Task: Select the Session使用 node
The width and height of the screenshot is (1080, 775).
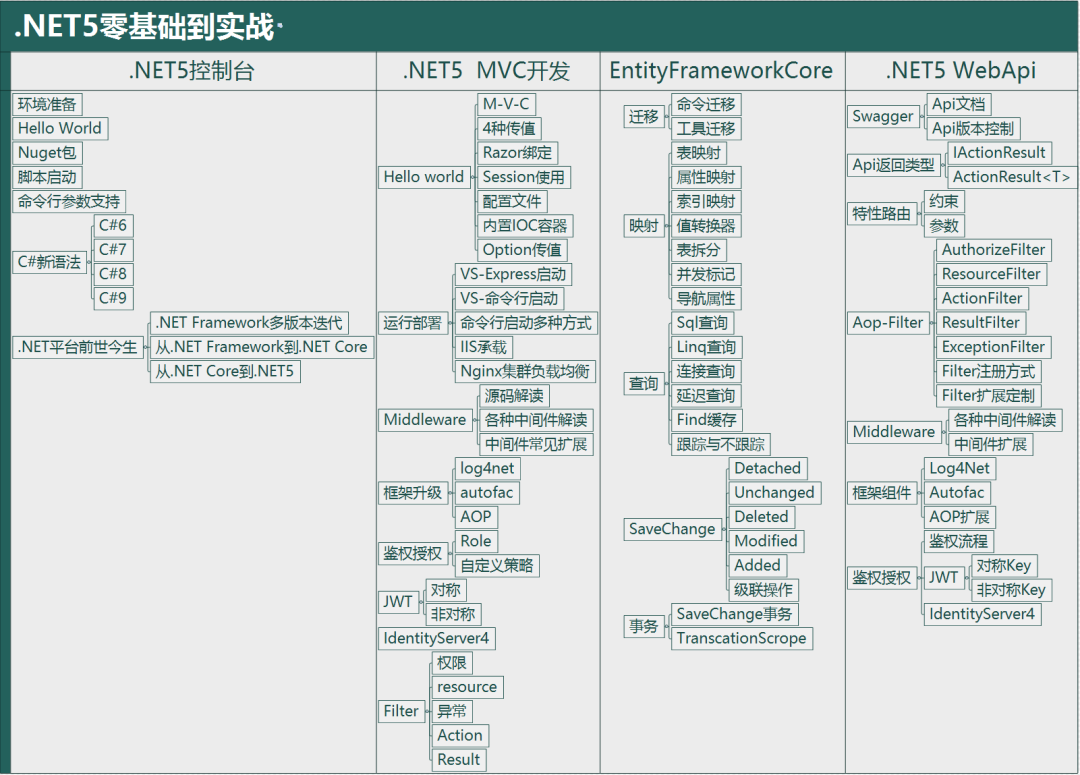Action: 523,177
